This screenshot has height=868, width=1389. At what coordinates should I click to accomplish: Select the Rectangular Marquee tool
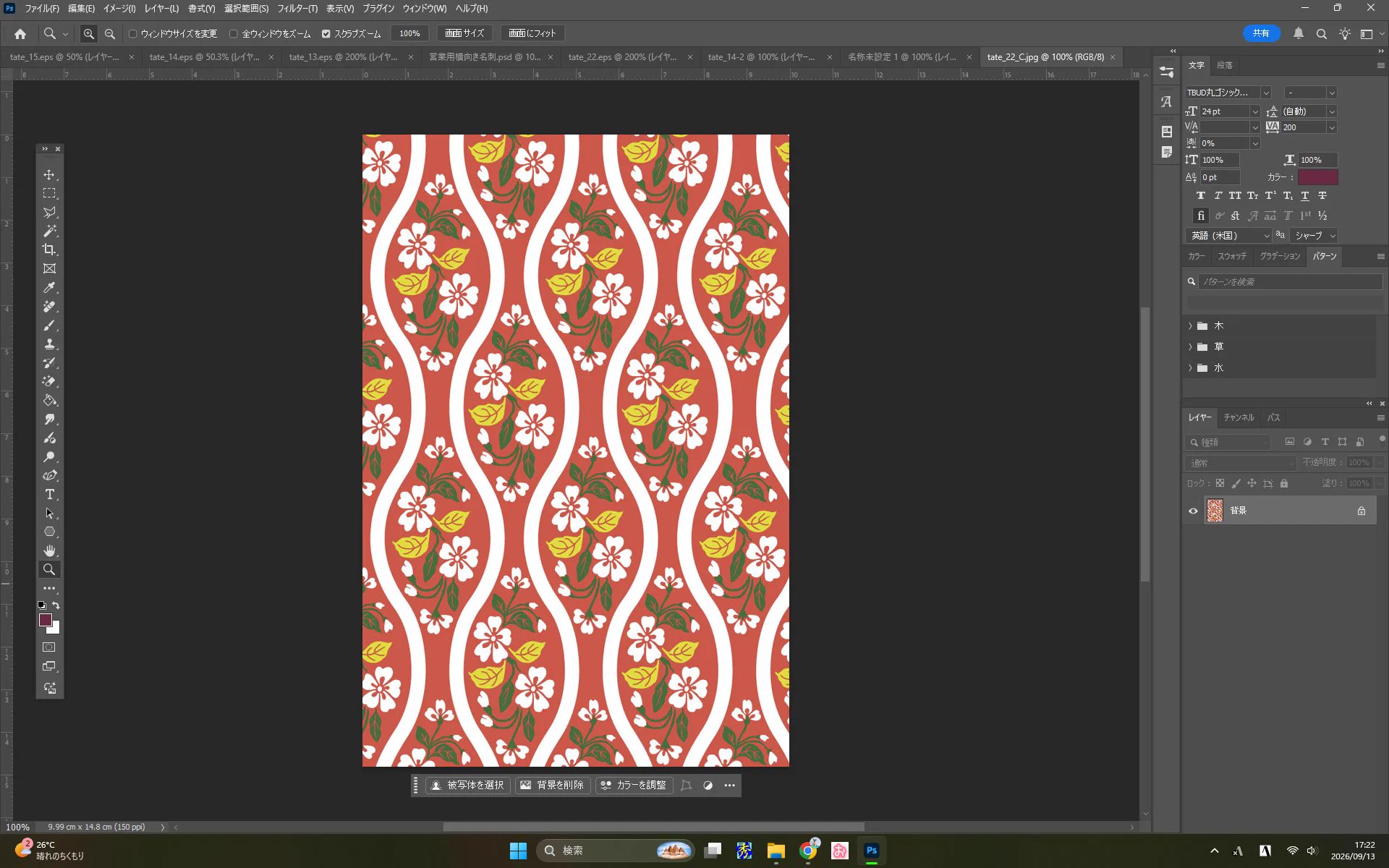(49, 193)
